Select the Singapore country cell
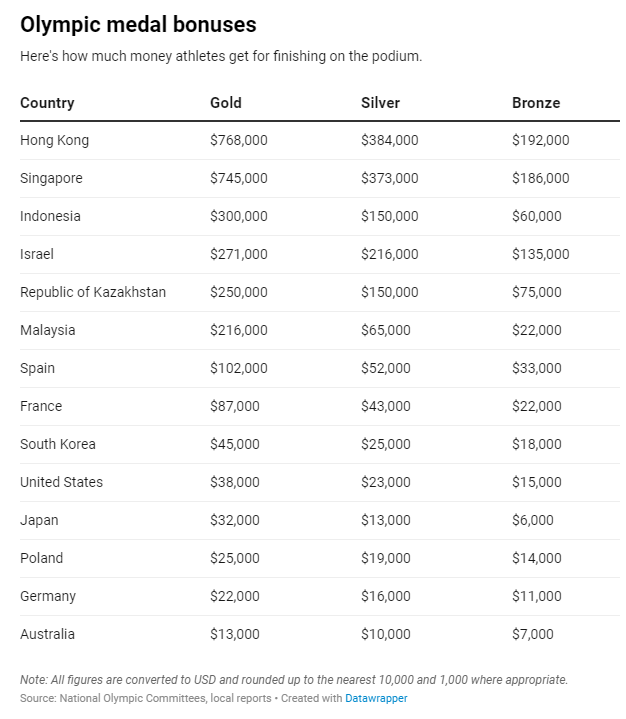 (x=51, y=179)
